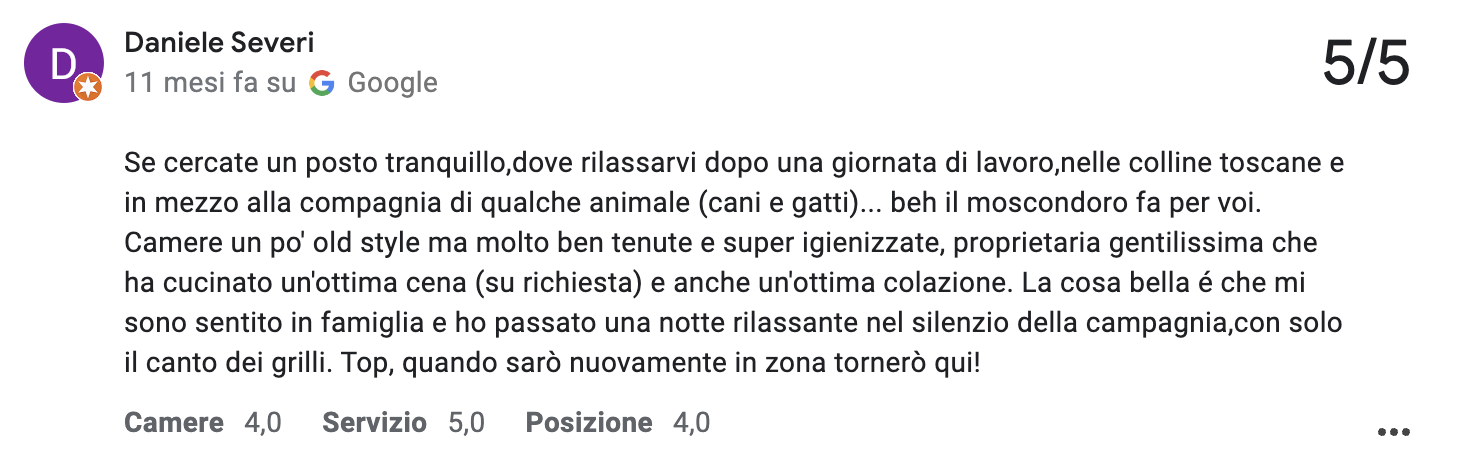Click review line starting "Se cercate un posto"
The height and width of the screenshot is (460, 1472).
click(x=734, y=162)
